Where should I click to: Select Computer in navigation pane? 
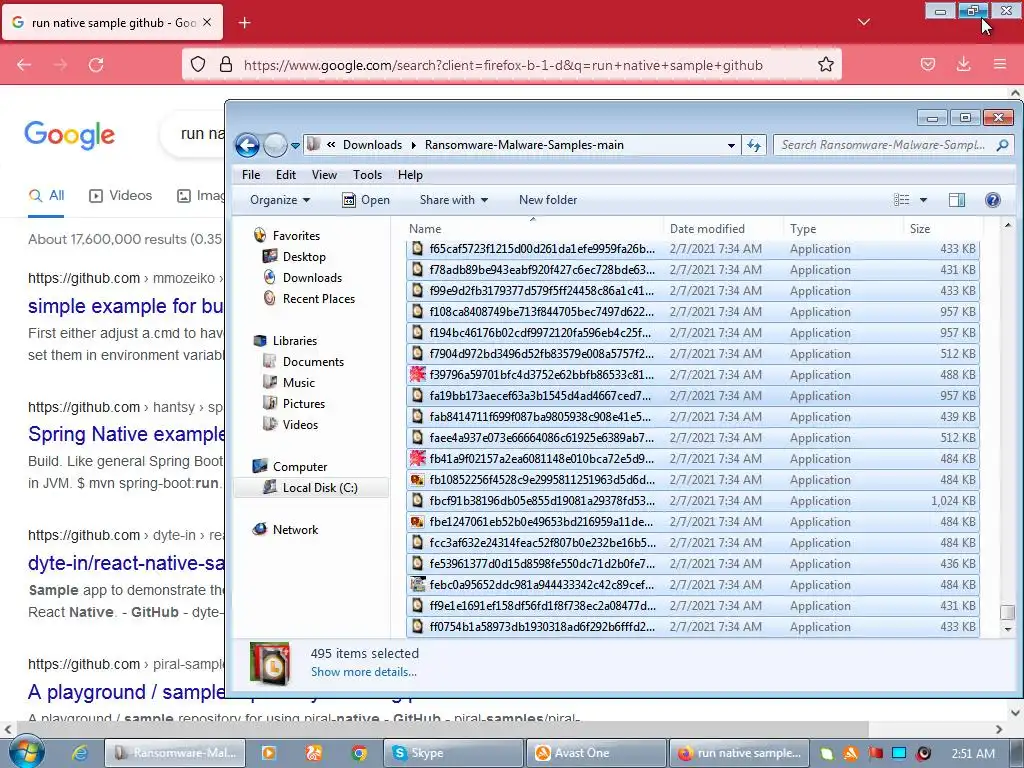pyautogui.click(x=300, y=467)
